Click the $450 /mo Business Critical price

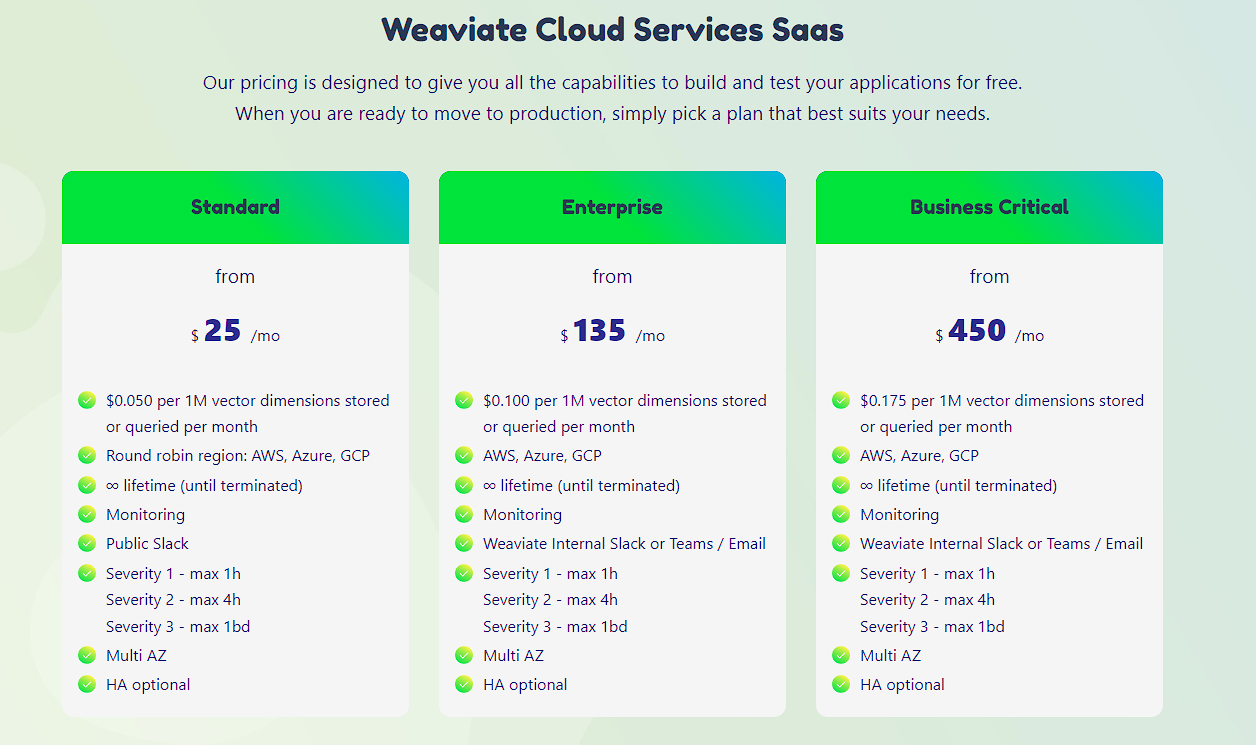(x=989, y=331)
